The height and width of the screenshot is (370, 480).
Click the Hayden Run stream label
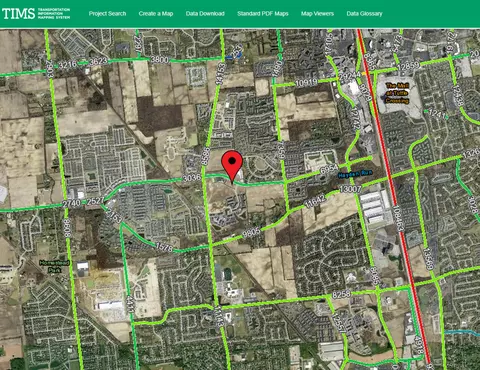(355, 174)
